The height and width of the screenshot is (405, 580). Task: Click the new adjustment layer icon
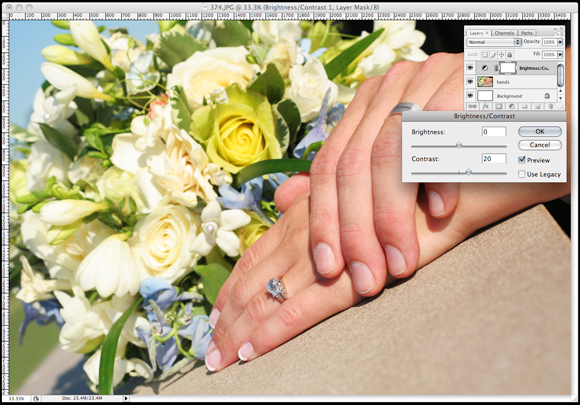click(511, 107)
